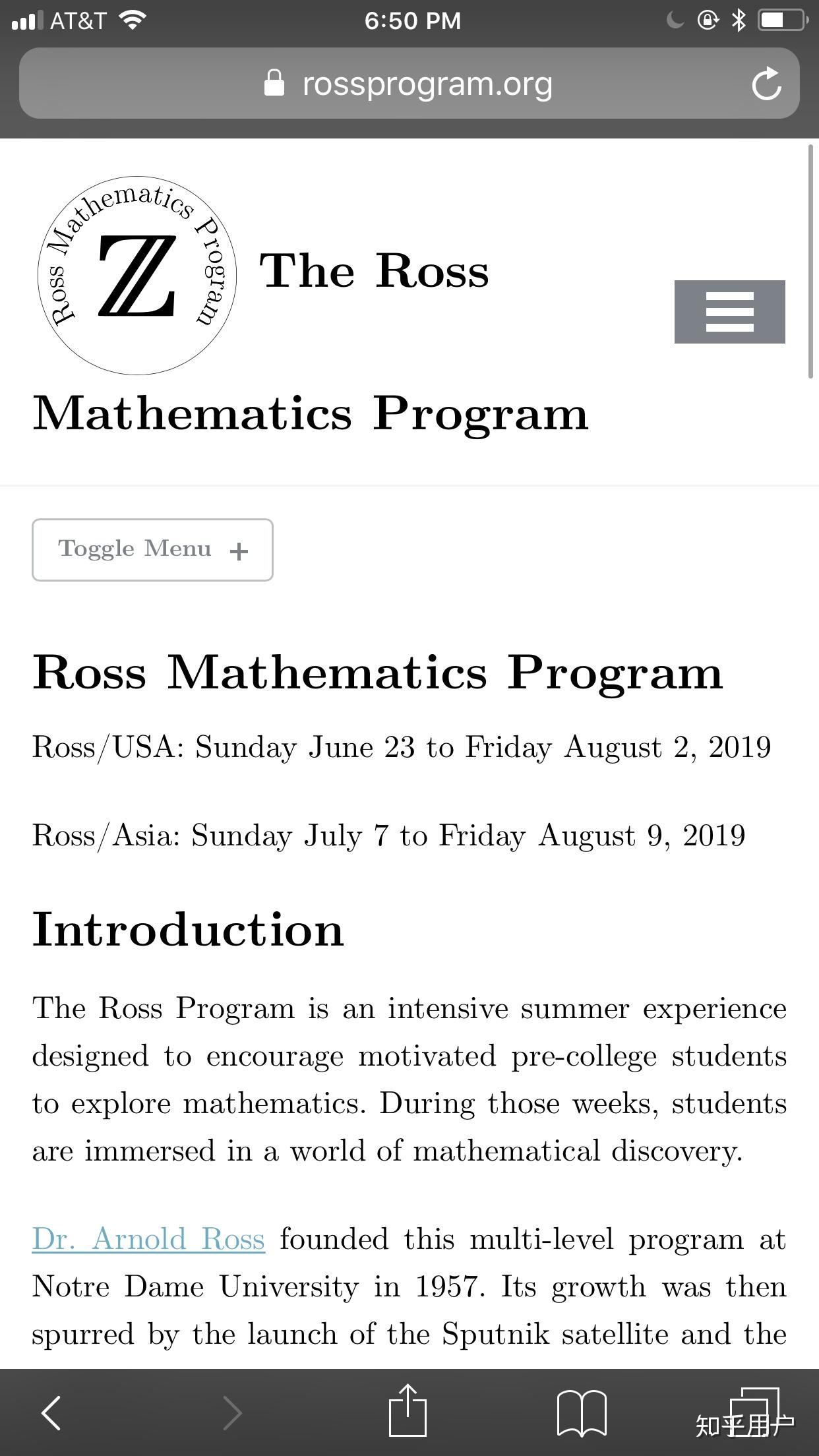Viewport: 819px width, 1456px height.
Task: Tap the Bluetooth status icon
Action: click(739, 20)
